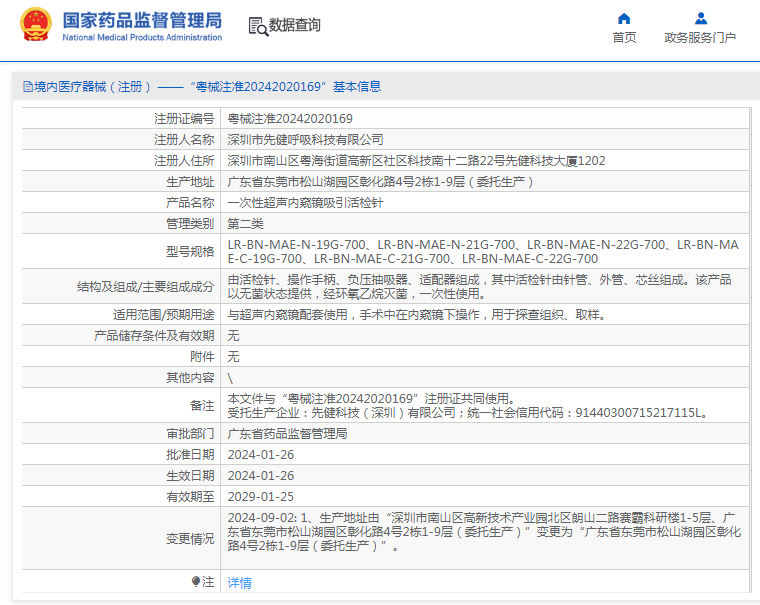Click the 附件 row label
Screen dimensions: 760x605
pos(202,357)
